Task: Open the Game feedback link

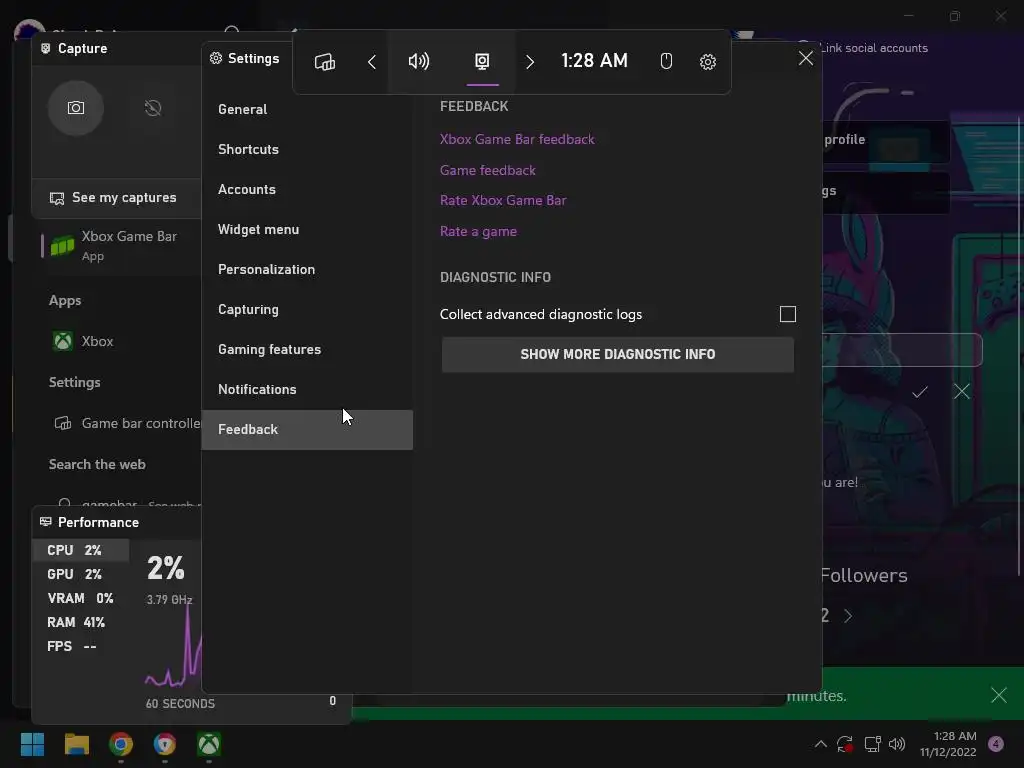Action: (x=488, y=170)
